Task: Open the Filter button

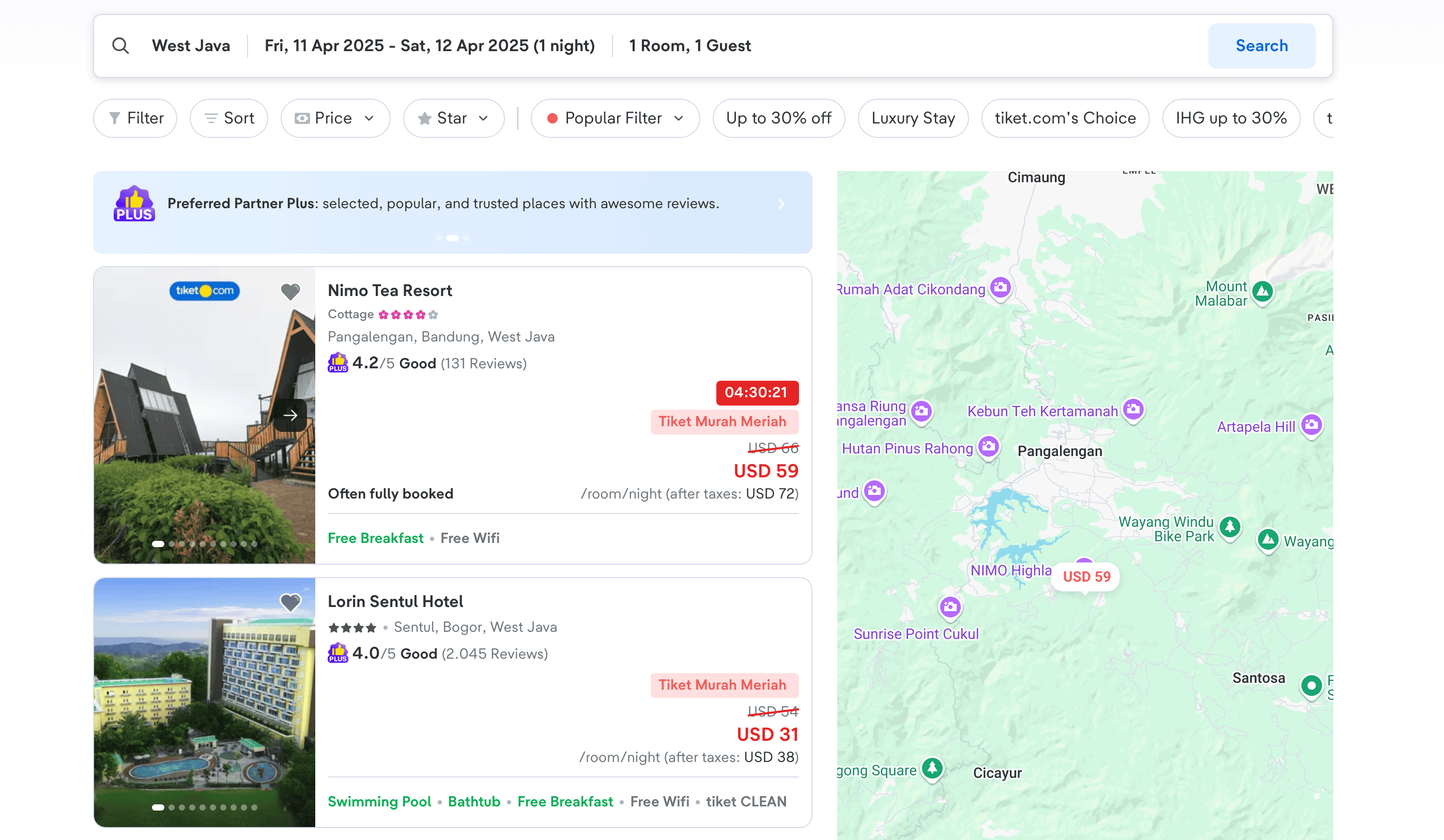Action: click(x=135, y=118)
